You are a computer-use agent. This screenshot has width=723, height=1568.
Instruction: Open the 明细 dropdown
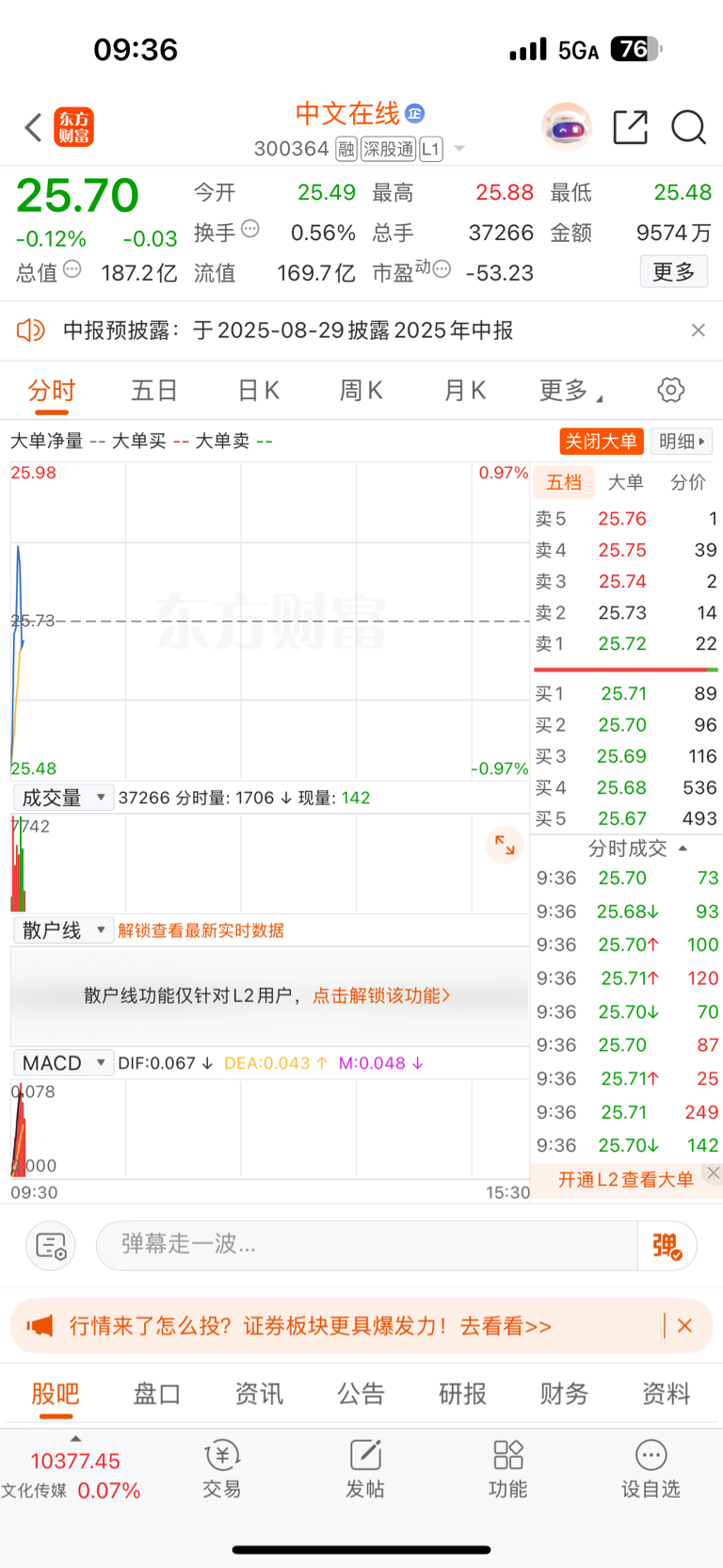click(683, 441)
